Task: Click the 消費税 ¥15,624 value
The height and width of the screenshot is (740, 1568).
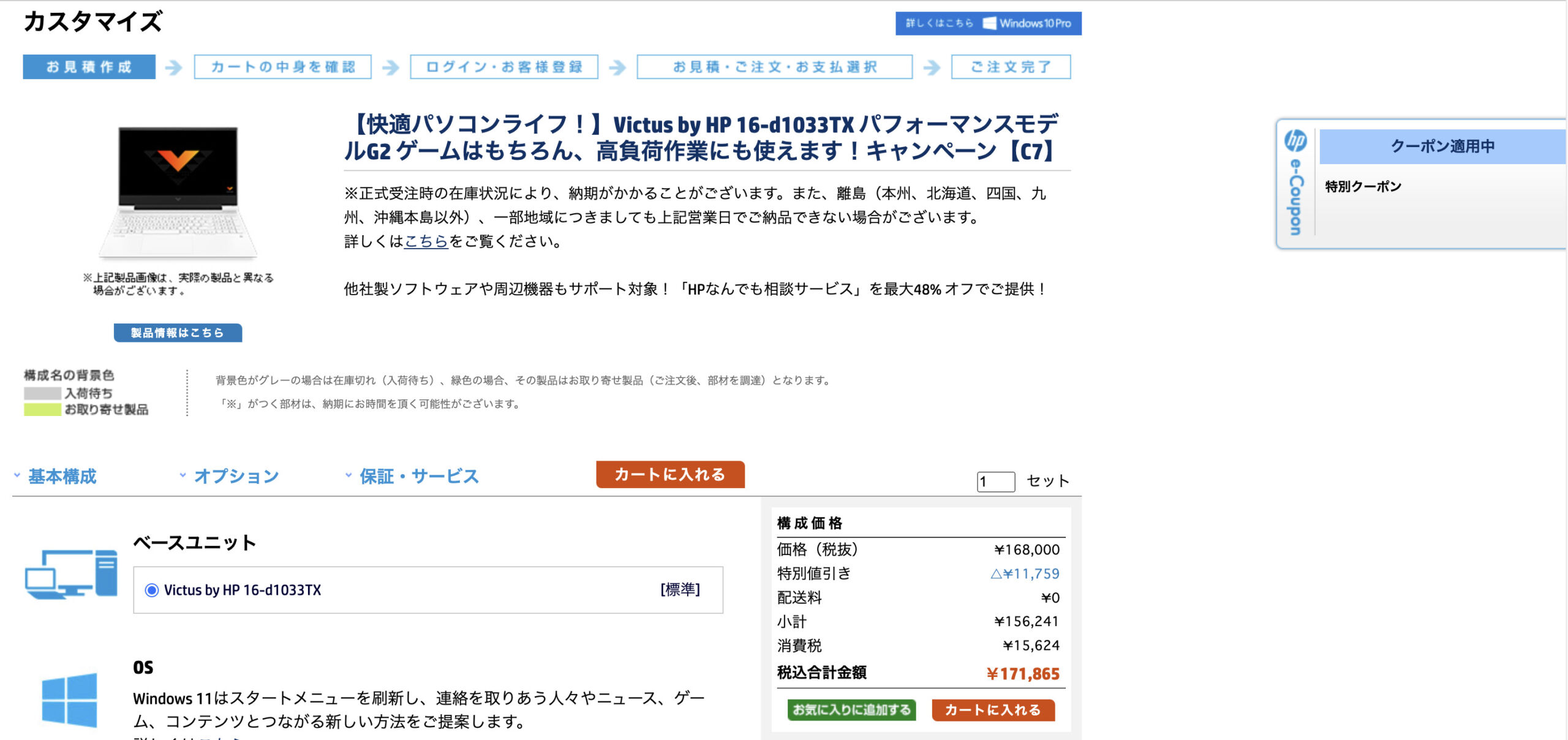Action: pos(1031,646)
